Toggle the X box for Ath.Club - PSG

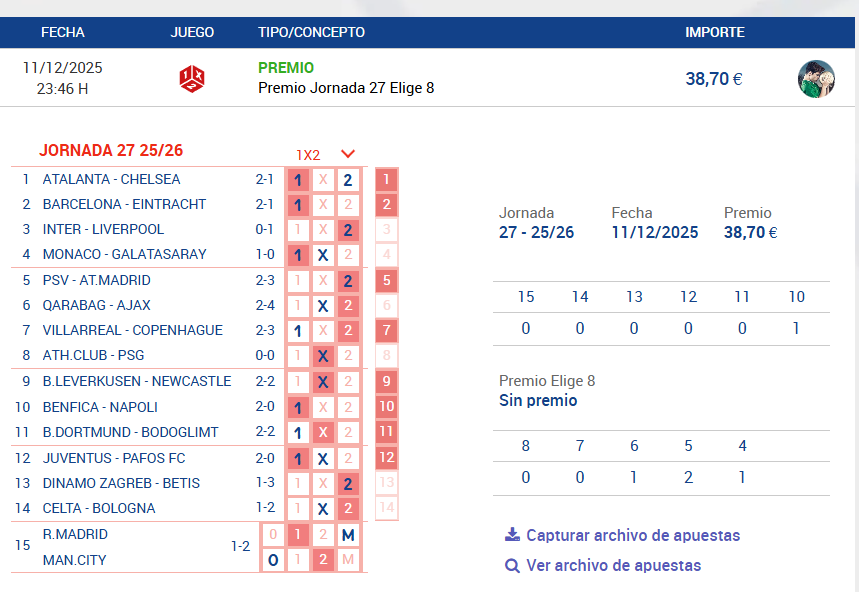[x=323, y=356]
